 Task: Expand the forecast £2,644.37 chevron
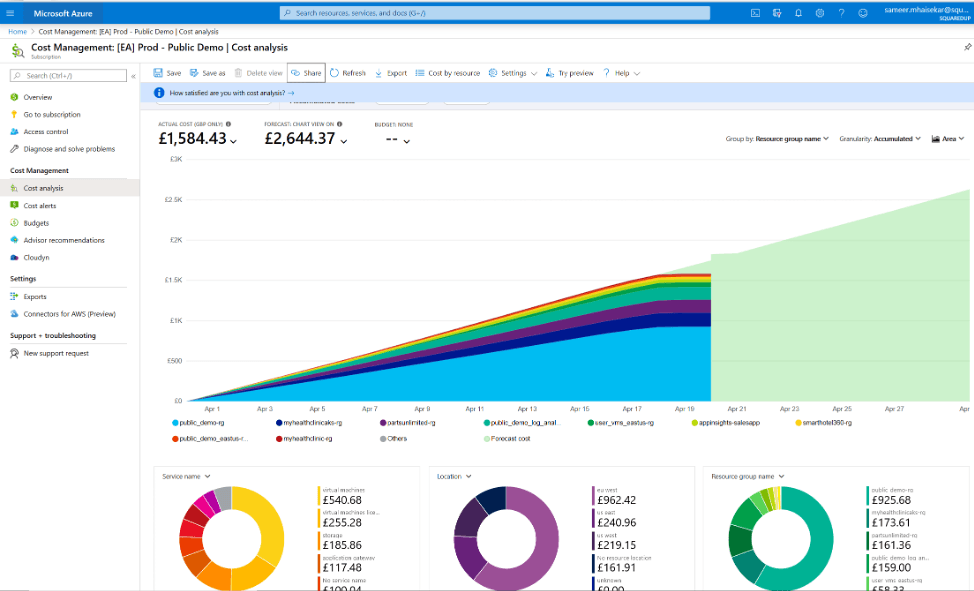coord(344,141)
